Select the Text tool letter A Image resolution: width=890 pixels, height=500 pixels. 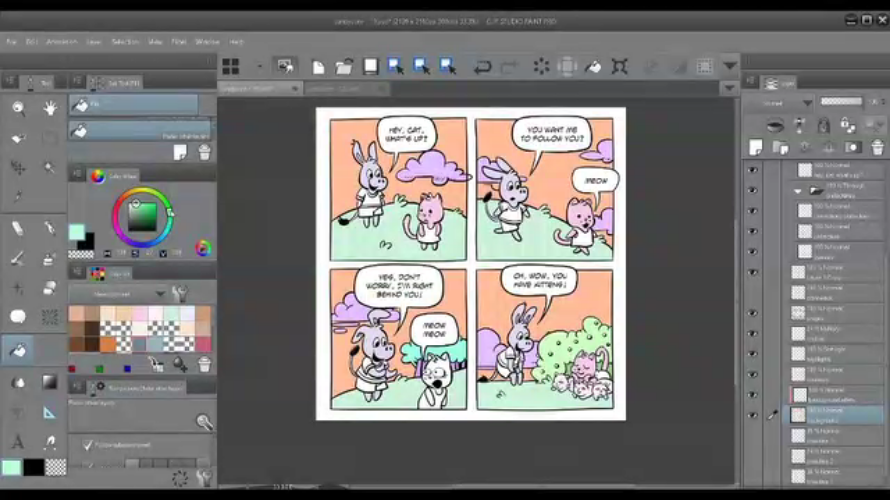pos(18,442)
